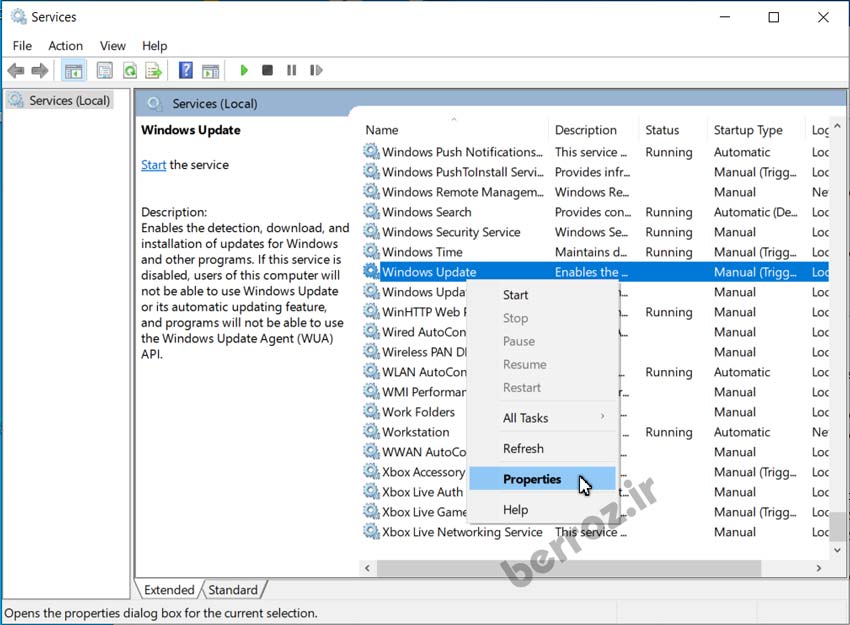Open the Action menu

point(66,45)
